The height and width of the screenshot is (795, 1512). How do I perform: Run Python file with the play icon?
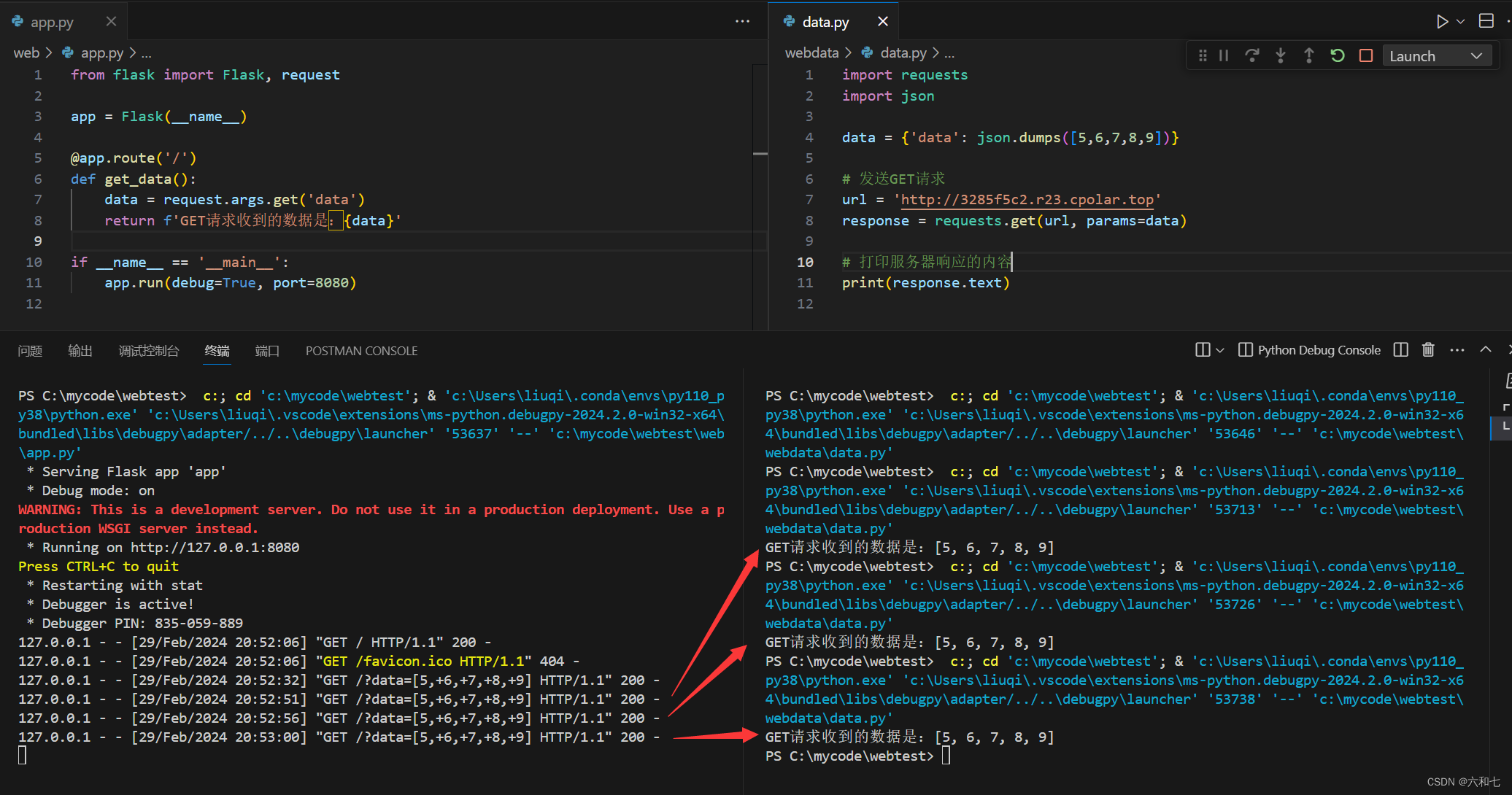click(1442, 21)
